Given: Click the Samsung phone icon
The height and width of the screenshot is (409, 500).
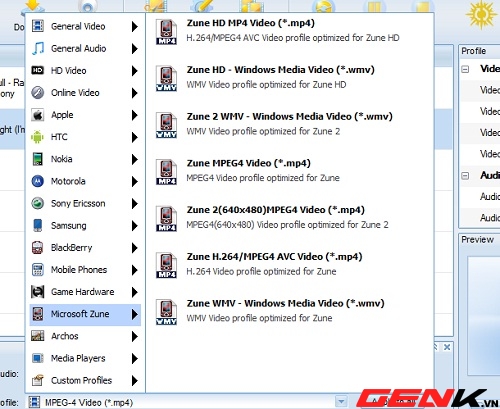Looking at the screenshot, I should pos(38,225).
